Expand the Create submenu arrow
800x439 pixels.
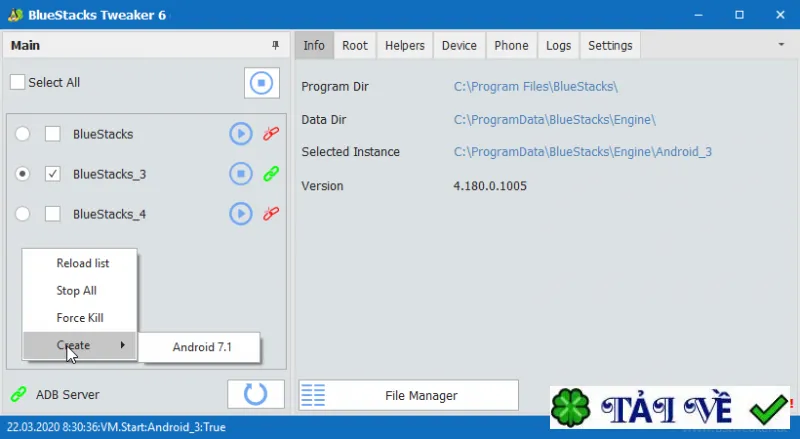point(122,345)
